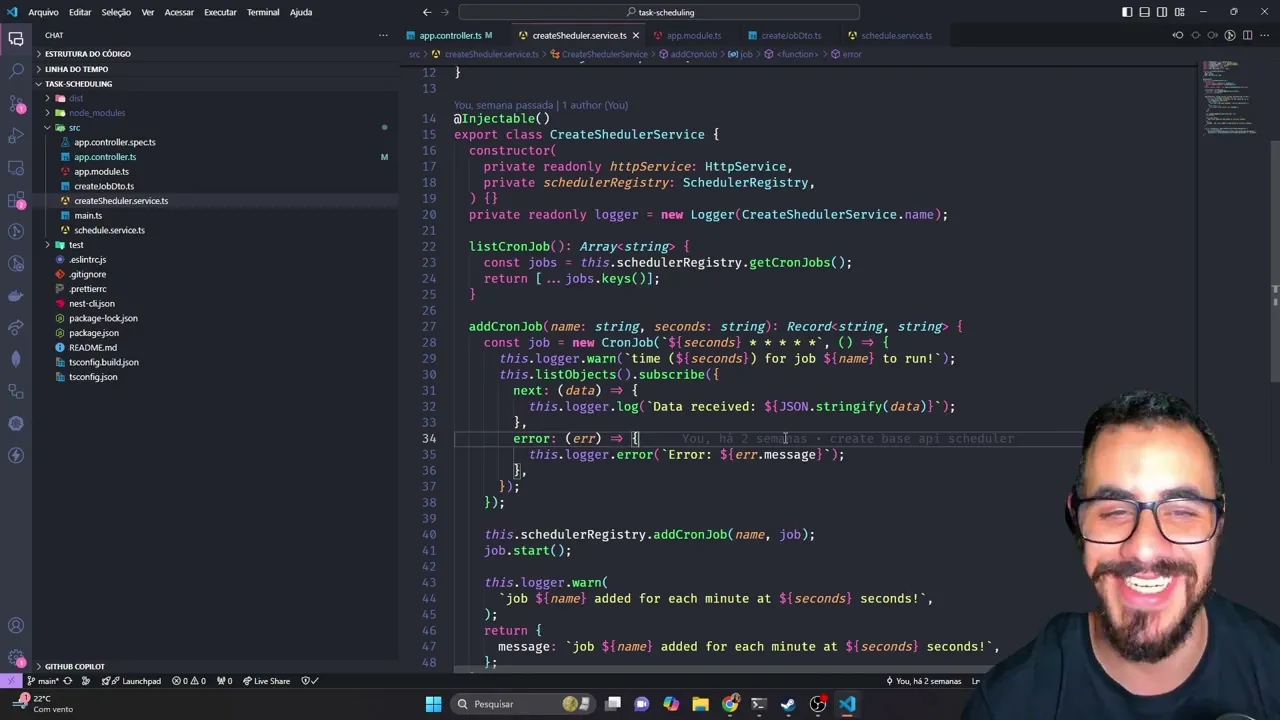Open Extensions view in activity bar
This screenshot has width=1280, height=720.
[x=16, y=199]
